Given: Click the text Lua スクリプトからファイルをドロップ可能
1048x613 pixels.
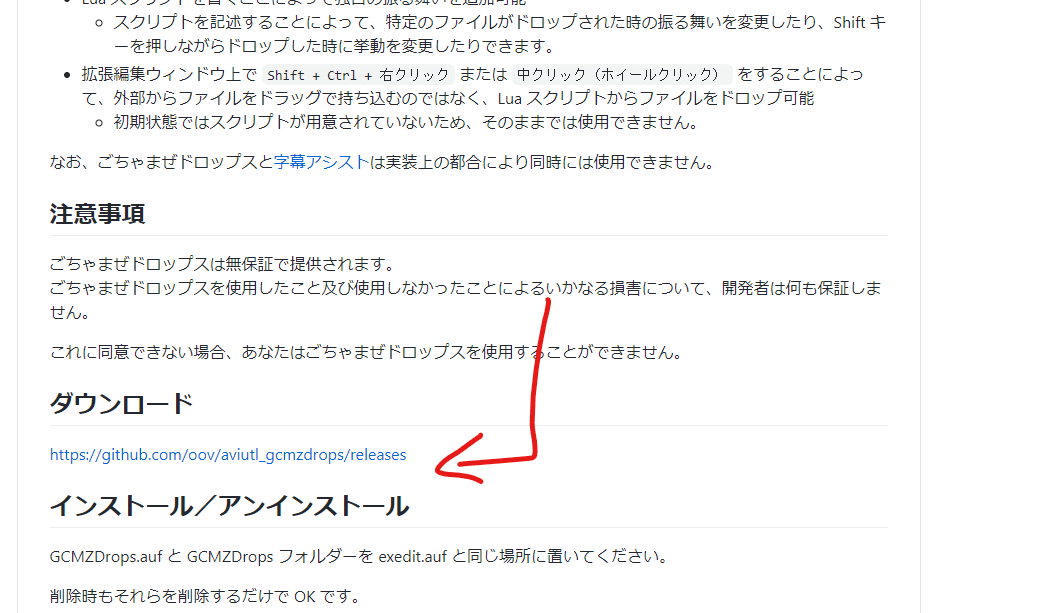Looking at the screenshot, I should coord(656,98).
